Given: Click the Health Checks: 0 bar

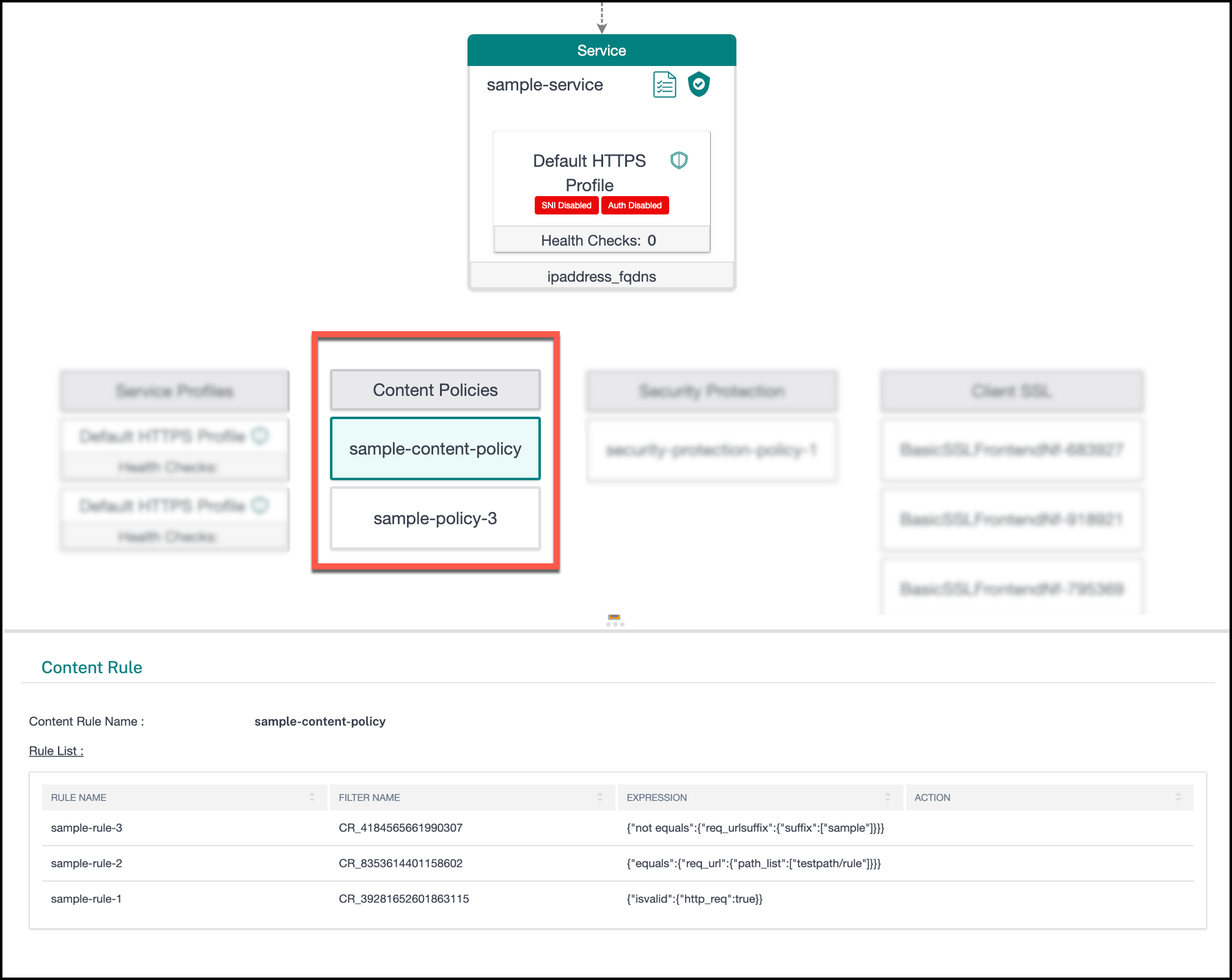Looking at the screenshot, I should pos(601,240).
